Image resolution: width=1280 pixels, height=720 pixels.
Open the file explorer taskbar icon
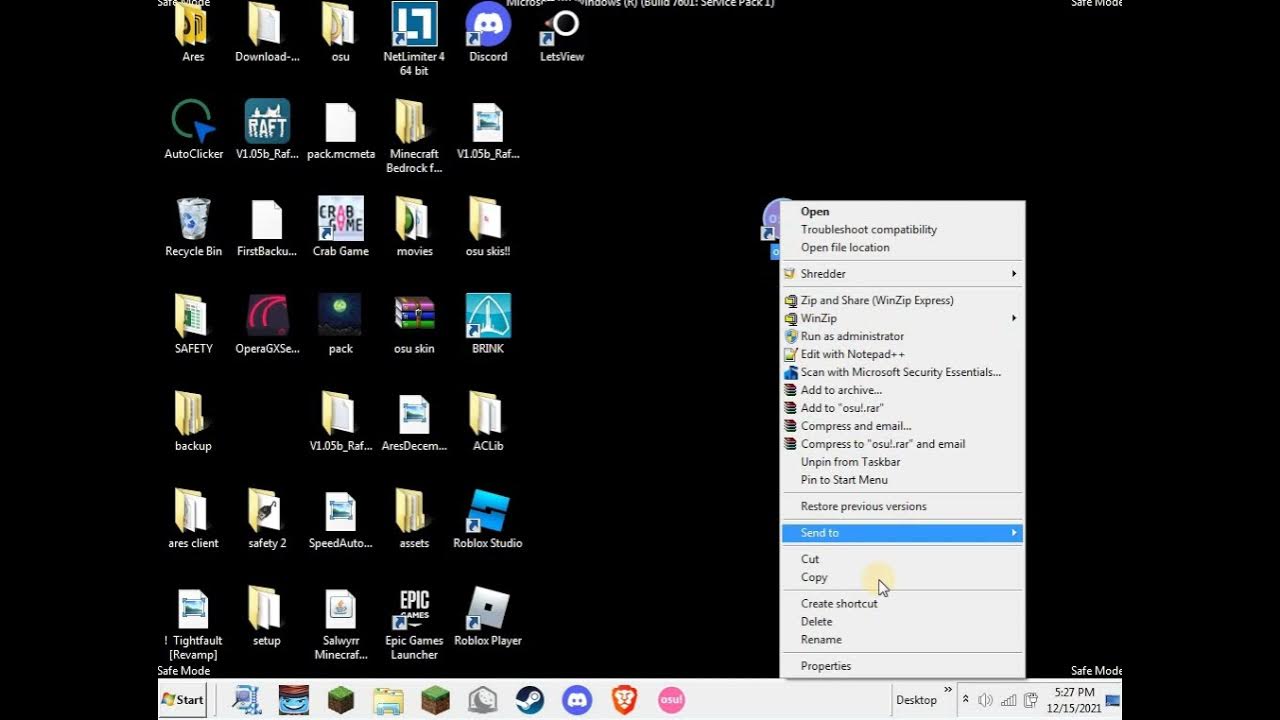point(388,700)
